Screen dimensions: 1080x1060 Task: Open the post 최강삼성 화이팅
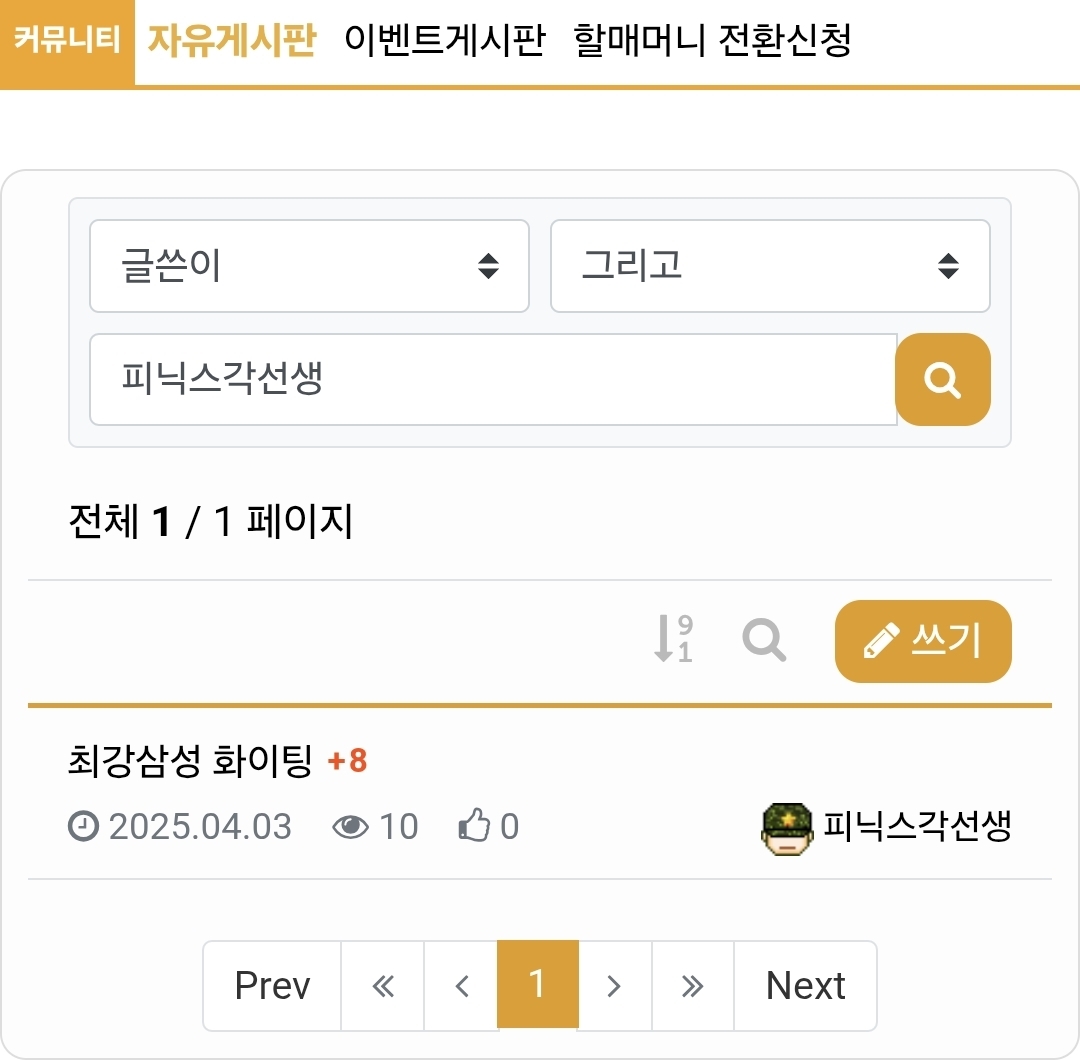pyautogui.click(x=189, y=762)
